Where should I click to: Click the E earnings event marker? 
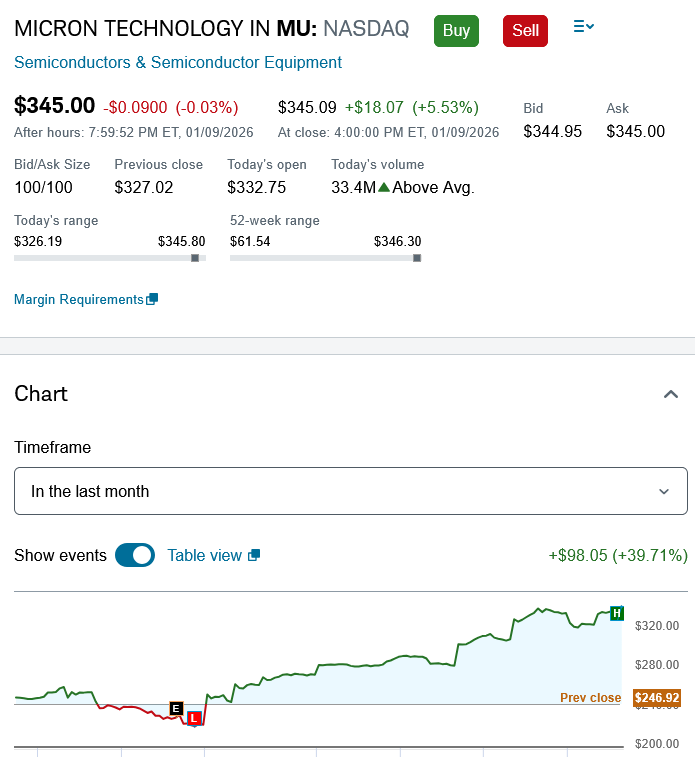(177, 708)
